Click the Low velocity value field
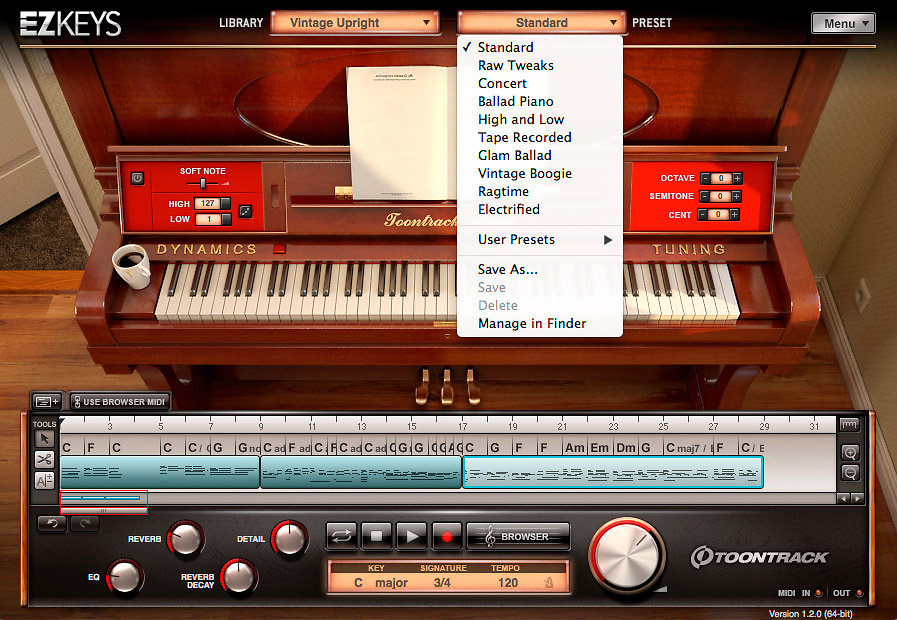 click(208, 219)
